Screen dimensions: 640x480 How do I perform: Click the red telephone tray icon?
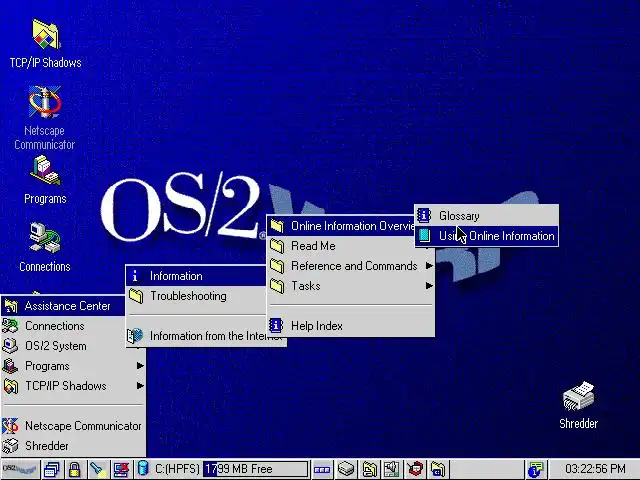click(416, 469)
